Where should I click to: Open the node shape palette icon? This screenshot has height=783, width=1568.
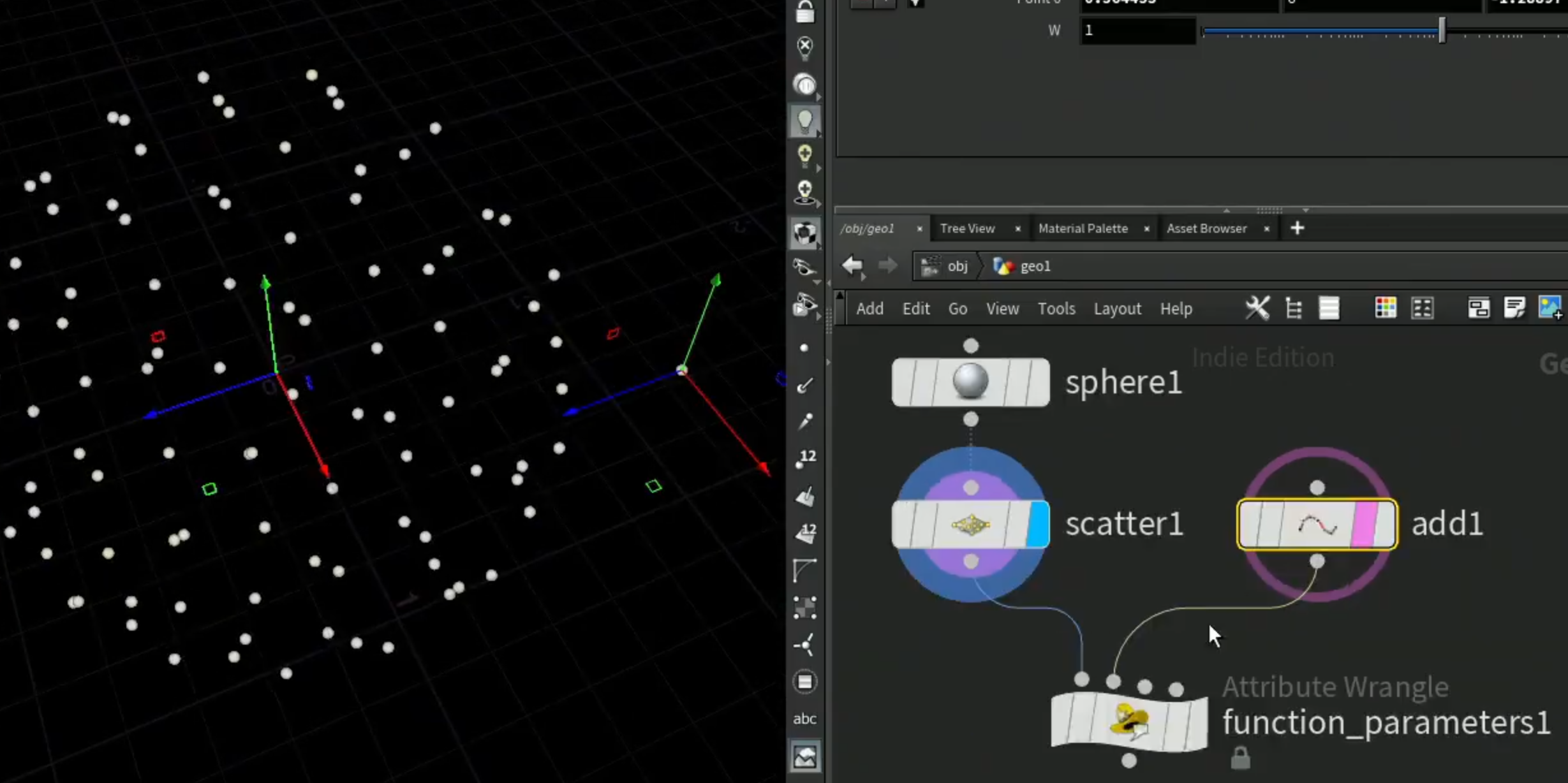point(1423,309)
